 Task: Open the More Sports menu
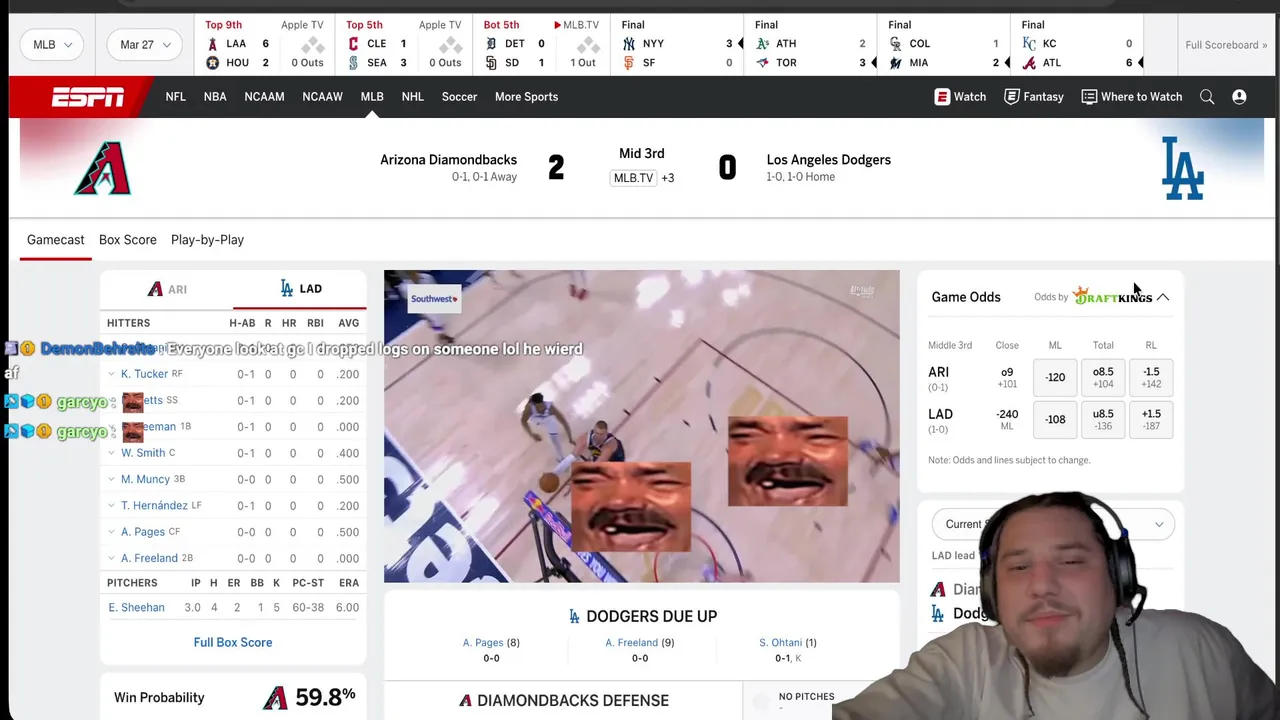click(x=526, y=97)
